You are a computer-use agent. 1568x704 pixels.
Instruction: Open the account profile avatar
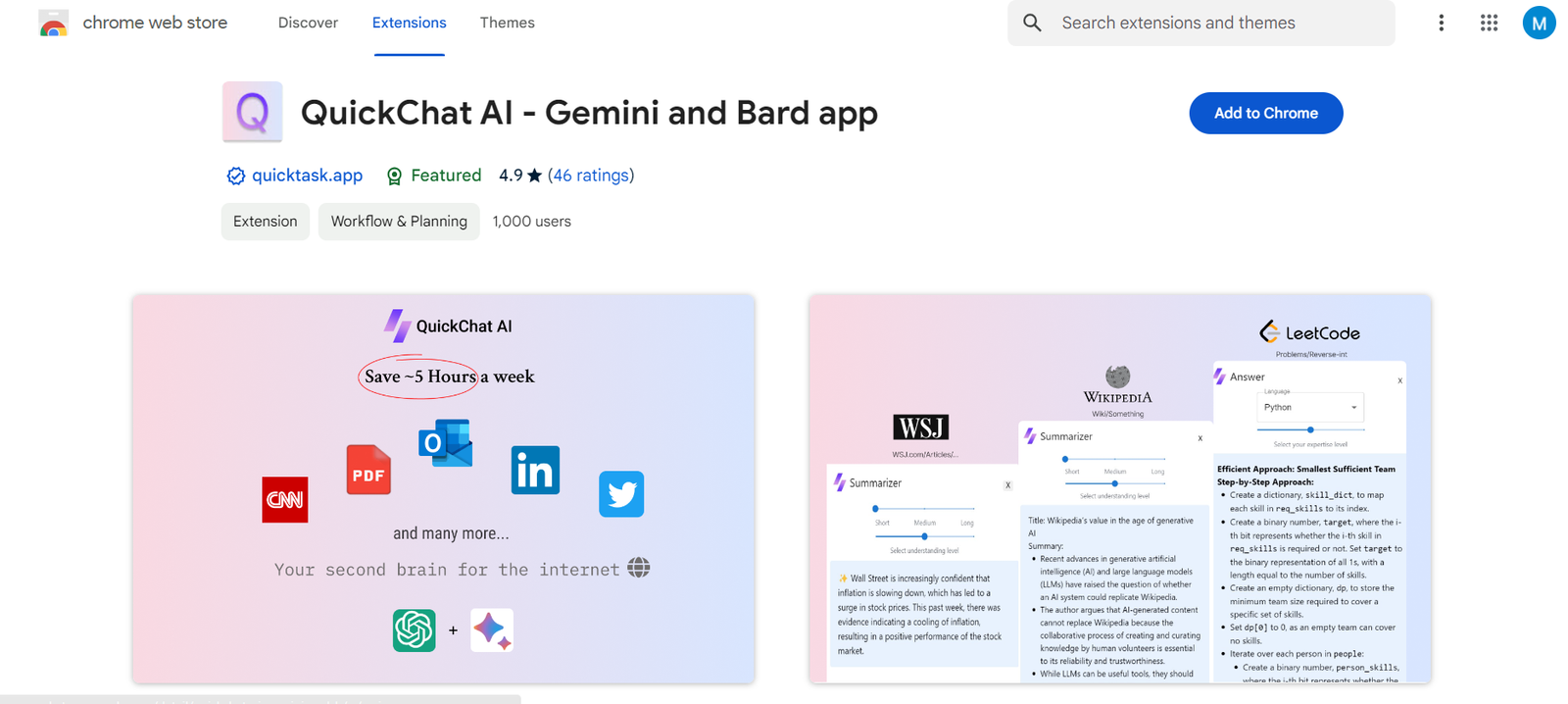(x=1539, y=23)
